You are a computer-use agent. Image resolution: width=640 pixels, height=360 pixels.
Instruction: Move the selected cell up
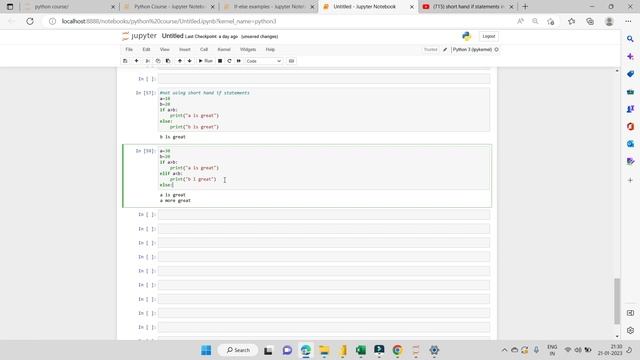tap(180, 61)
